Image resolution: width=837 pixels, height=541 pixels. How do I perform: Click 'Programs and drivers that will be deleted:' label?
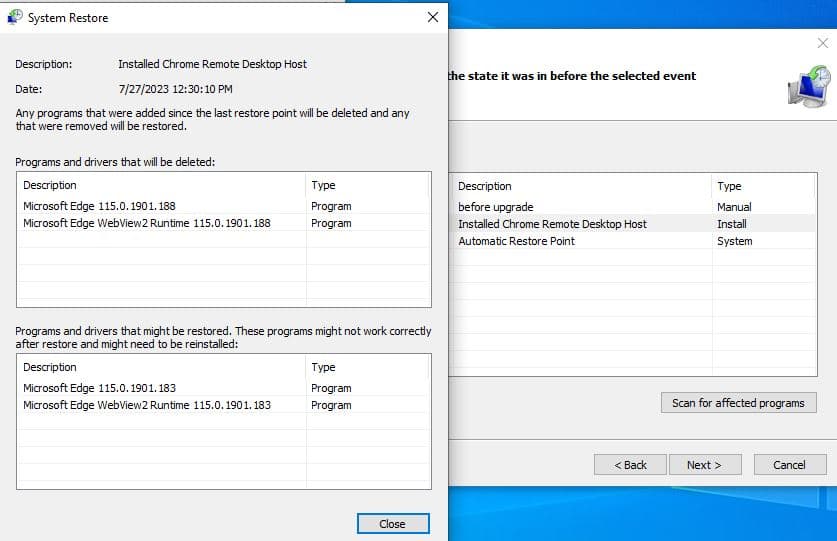(x=115, y=162)
